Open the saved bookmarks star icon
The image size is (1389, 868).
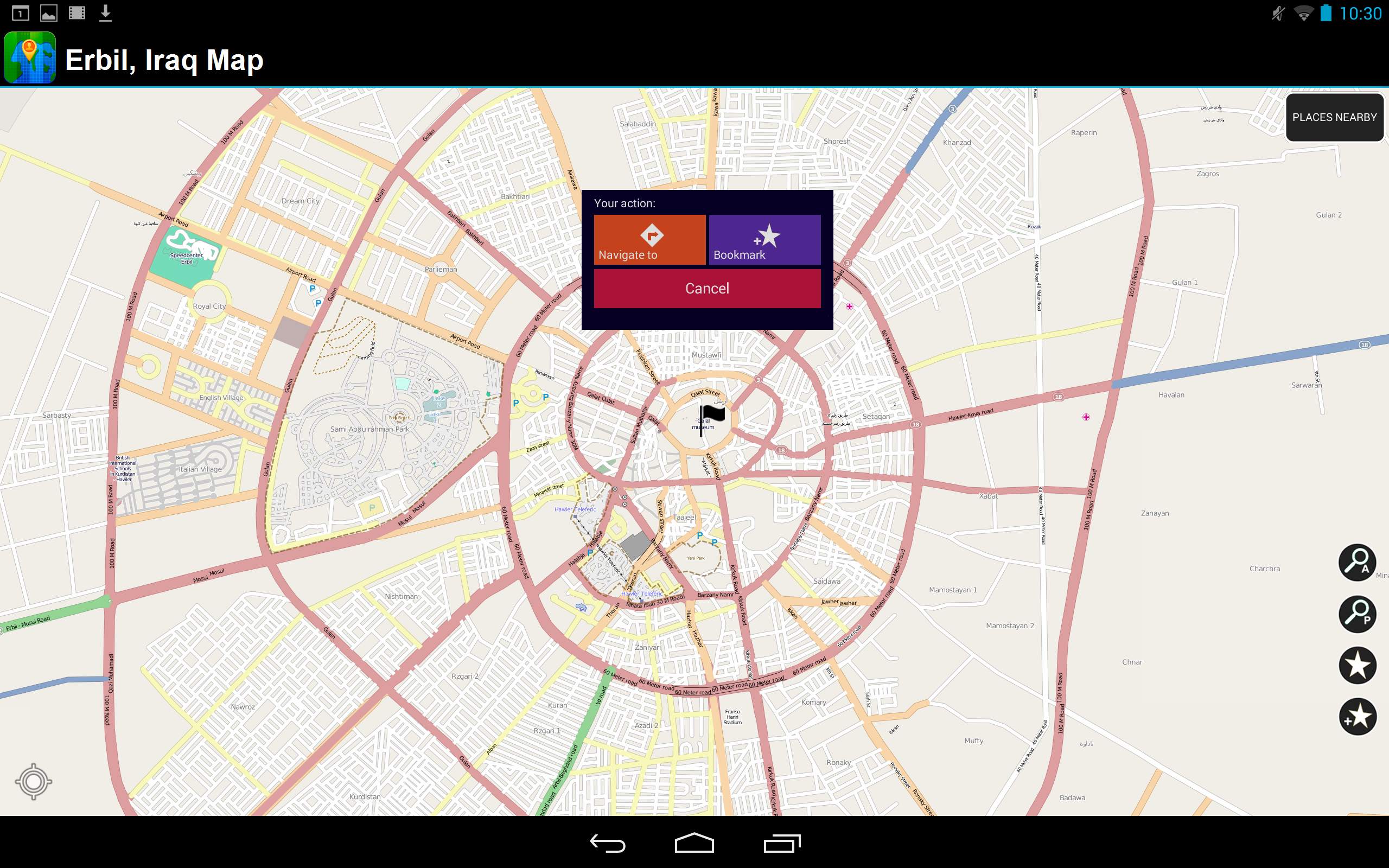click(x=1358, y=665)
